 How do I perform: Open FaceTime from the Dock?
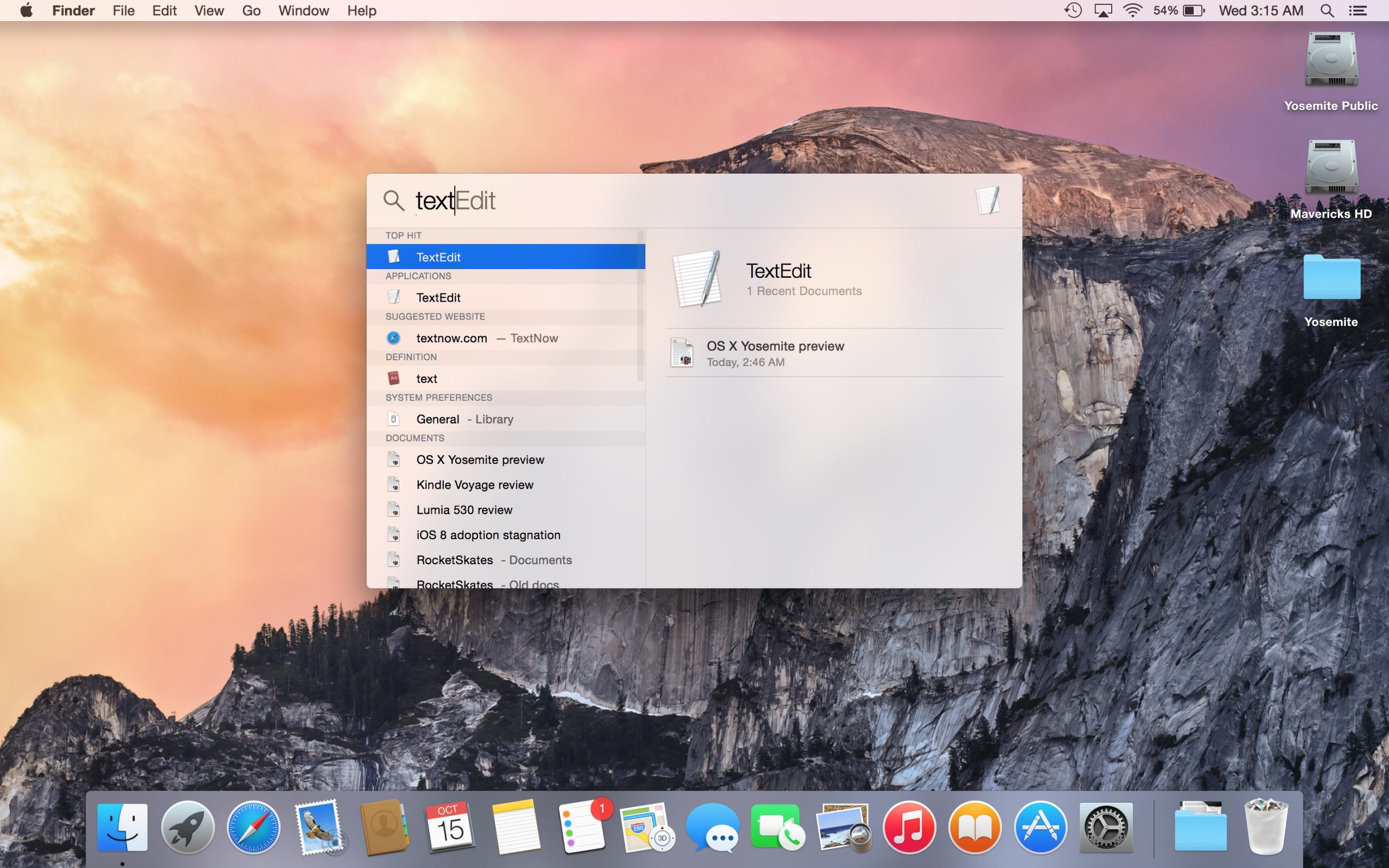778,827
